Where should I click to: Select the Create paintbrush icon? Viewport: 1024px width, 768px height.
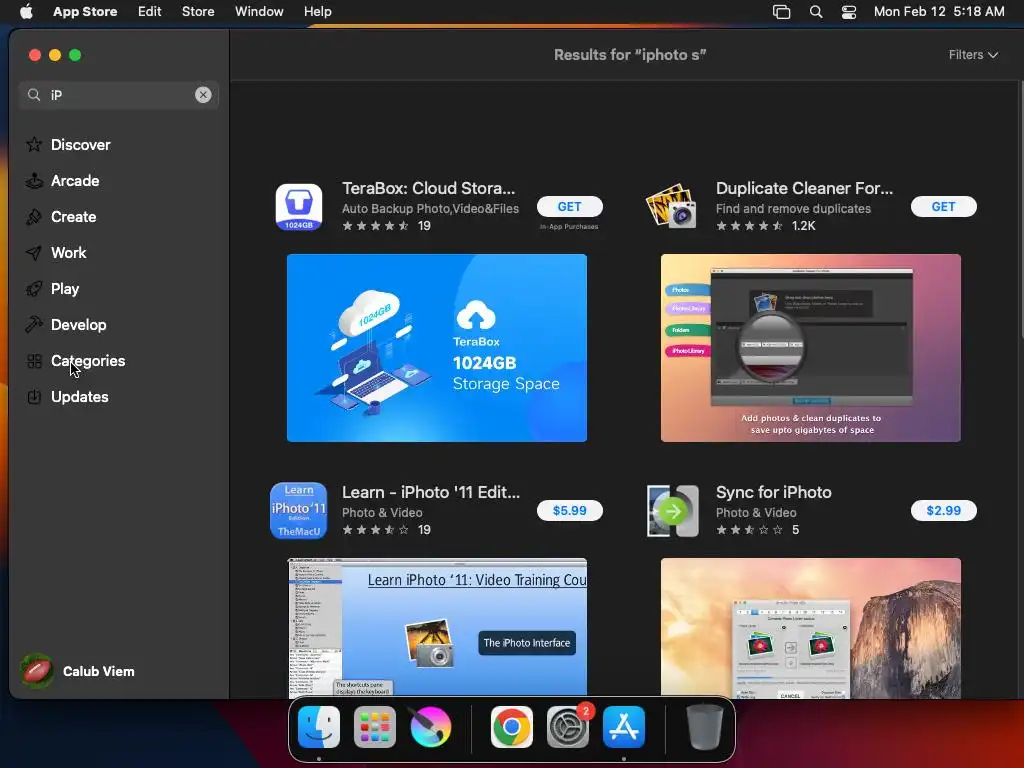click(x=34, y=216)
